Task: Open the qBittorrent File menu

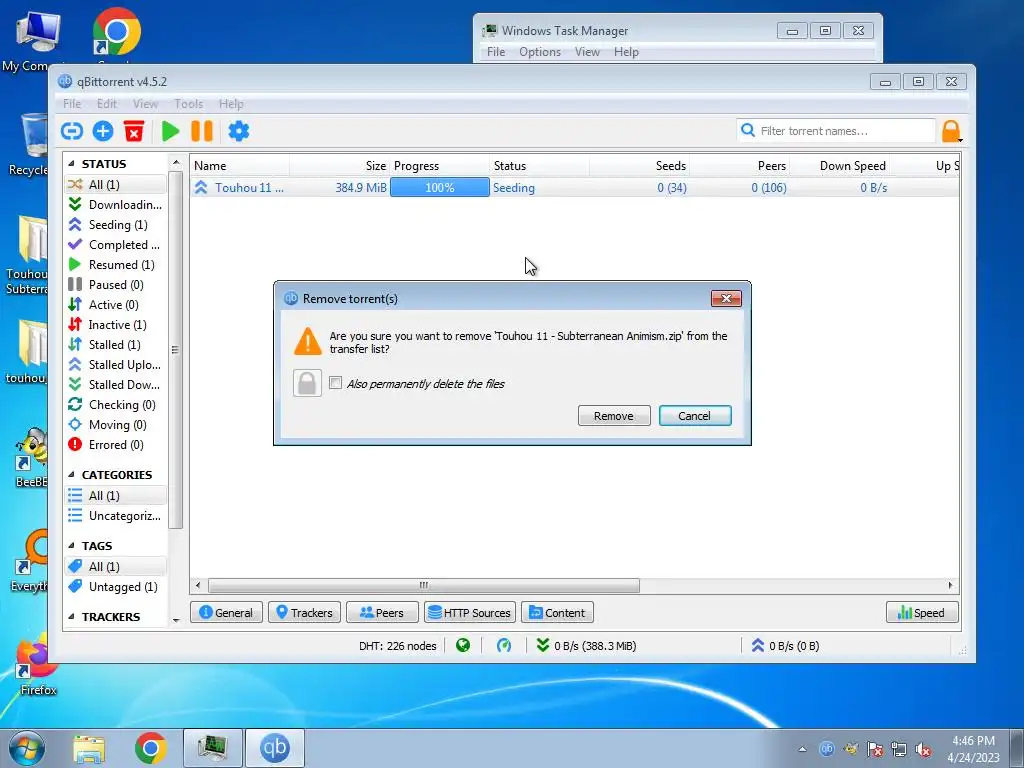Action: (72, 104)
